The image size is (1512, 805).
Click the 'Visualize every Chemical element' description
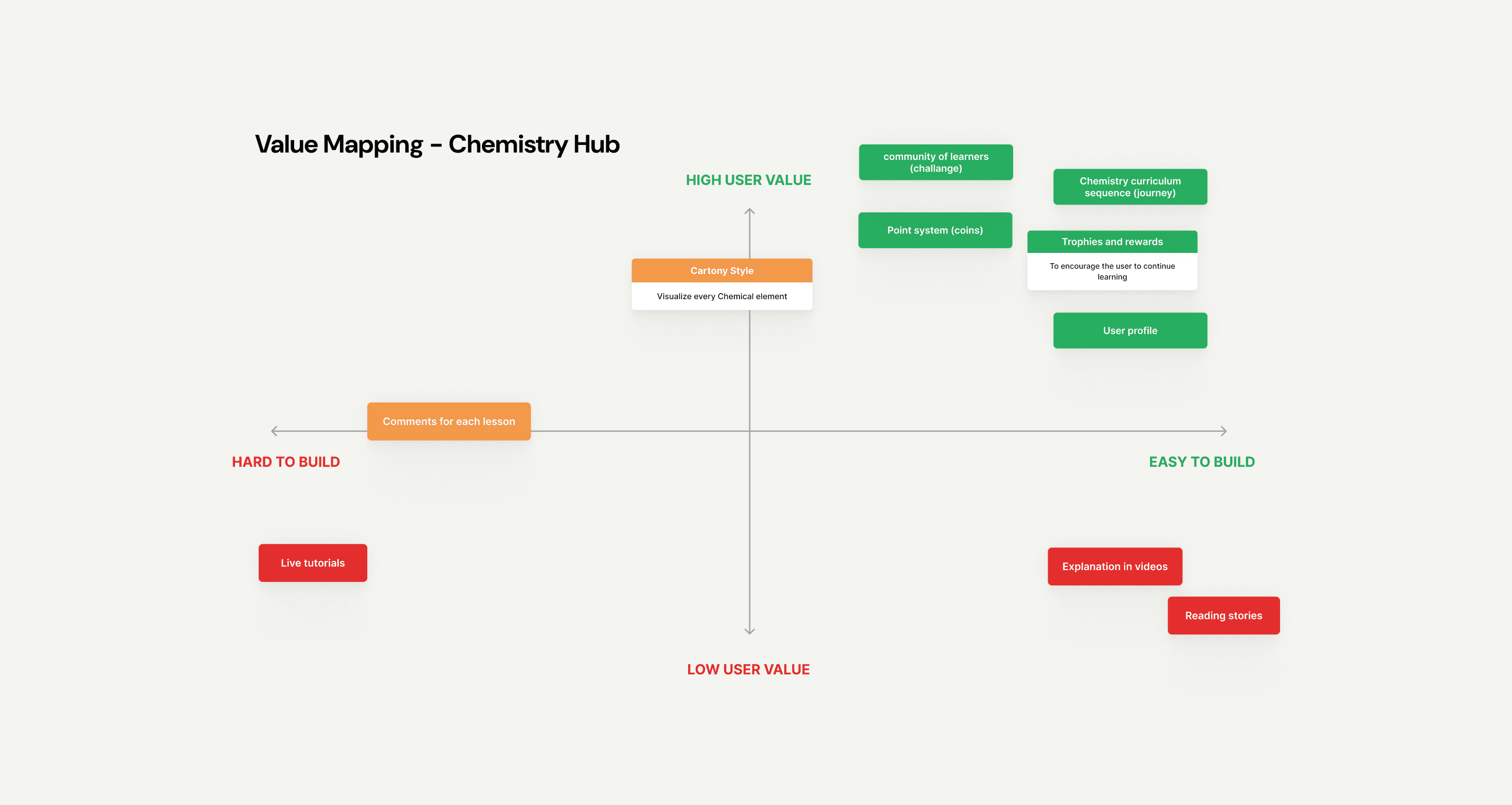coord(722,296)
